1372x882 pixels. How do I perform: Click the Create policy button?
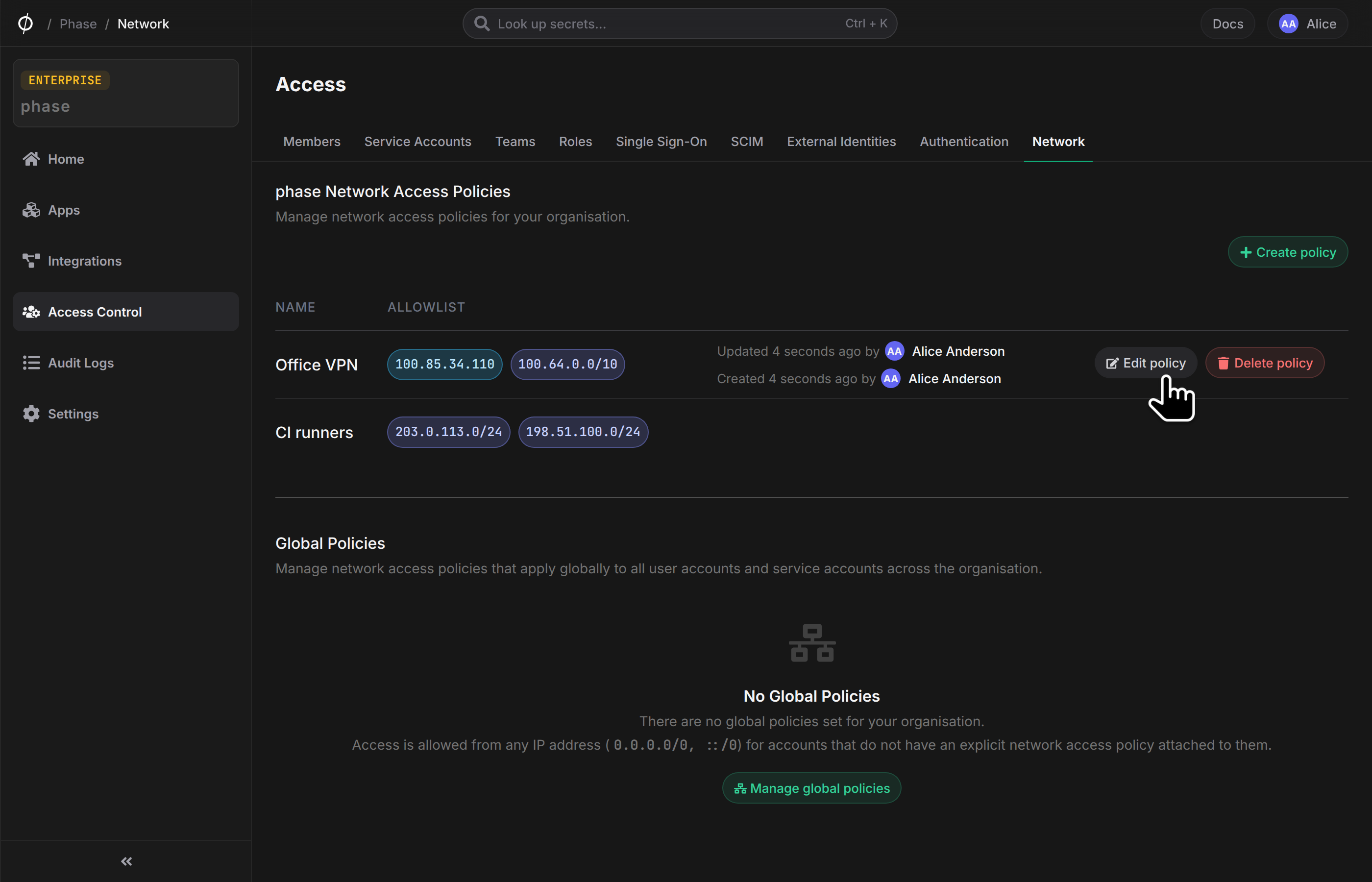(1287, 252)
